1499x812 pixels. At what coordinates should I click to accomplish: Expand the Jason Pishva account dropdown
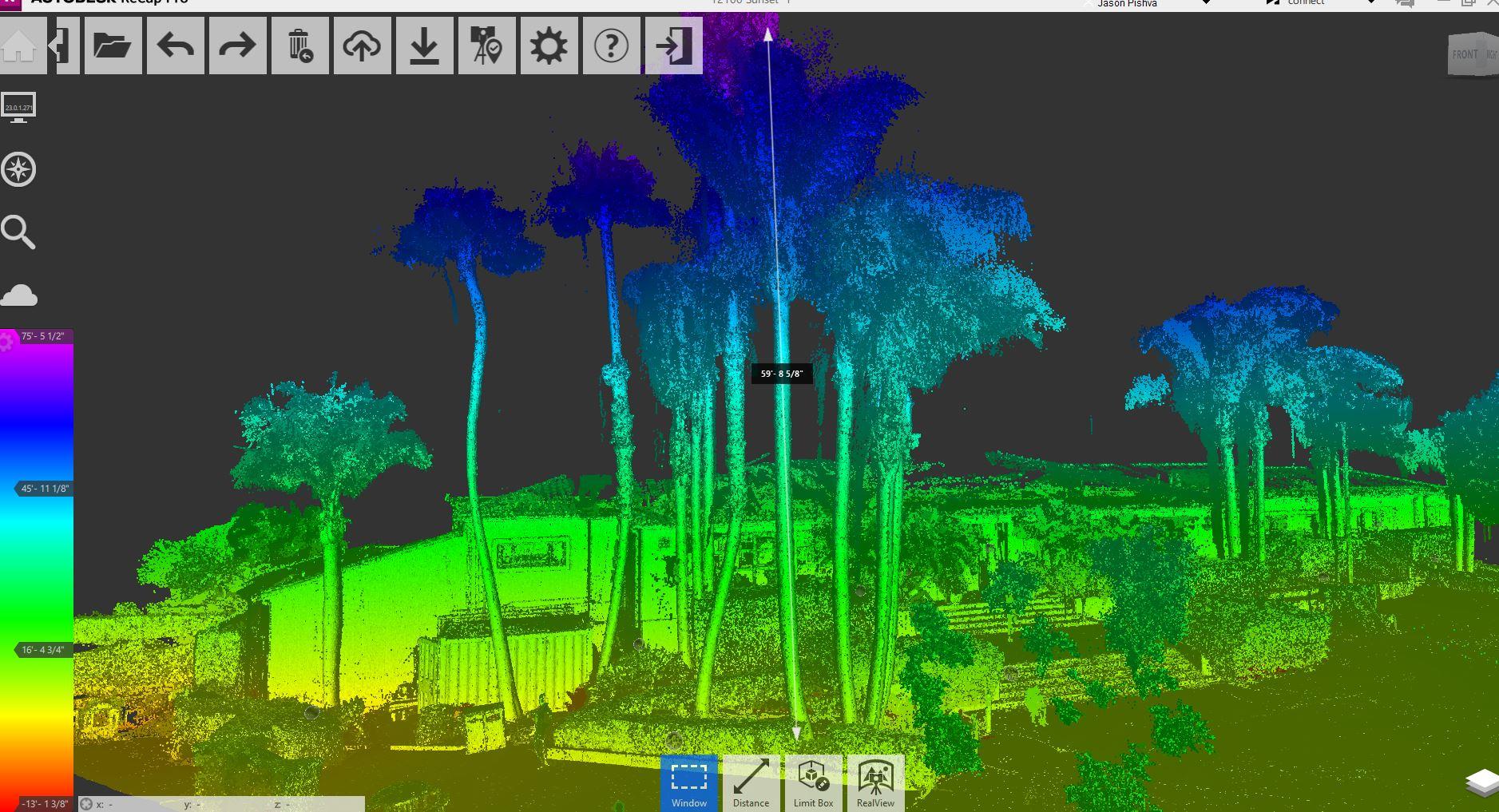(x=1206, y=3)
